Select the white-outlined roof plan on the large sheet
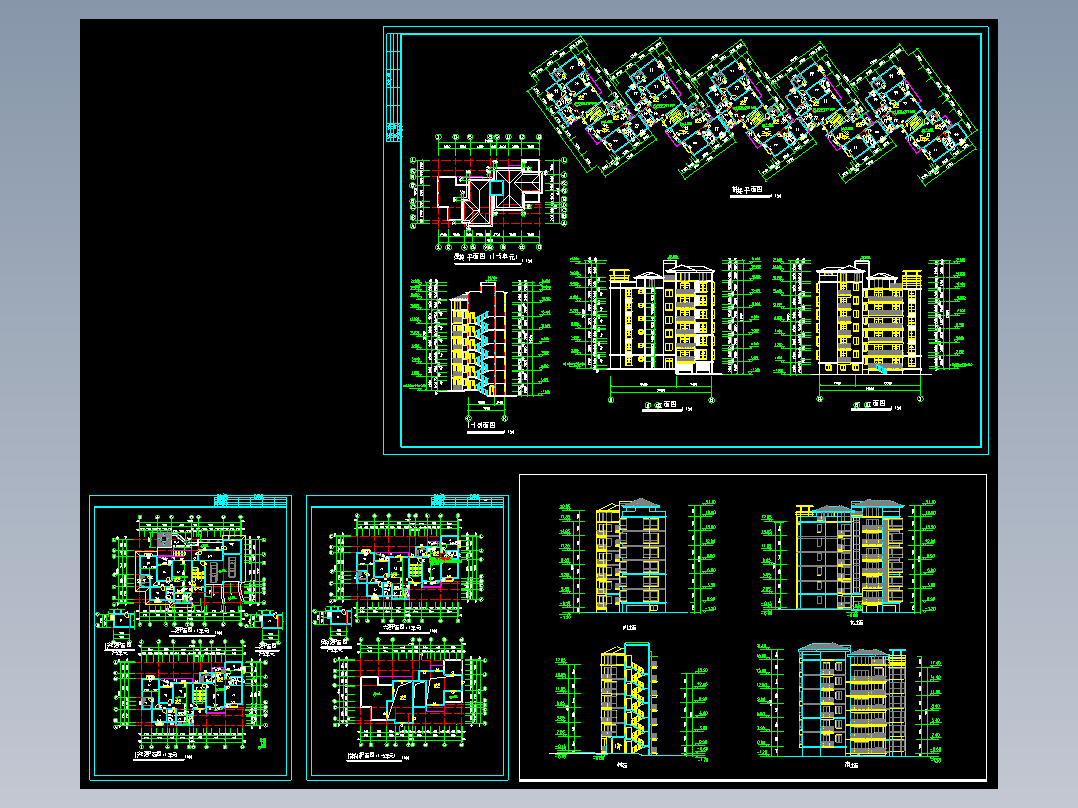Viewport: 1078px width, 808px height. click(x=489, y=193)
